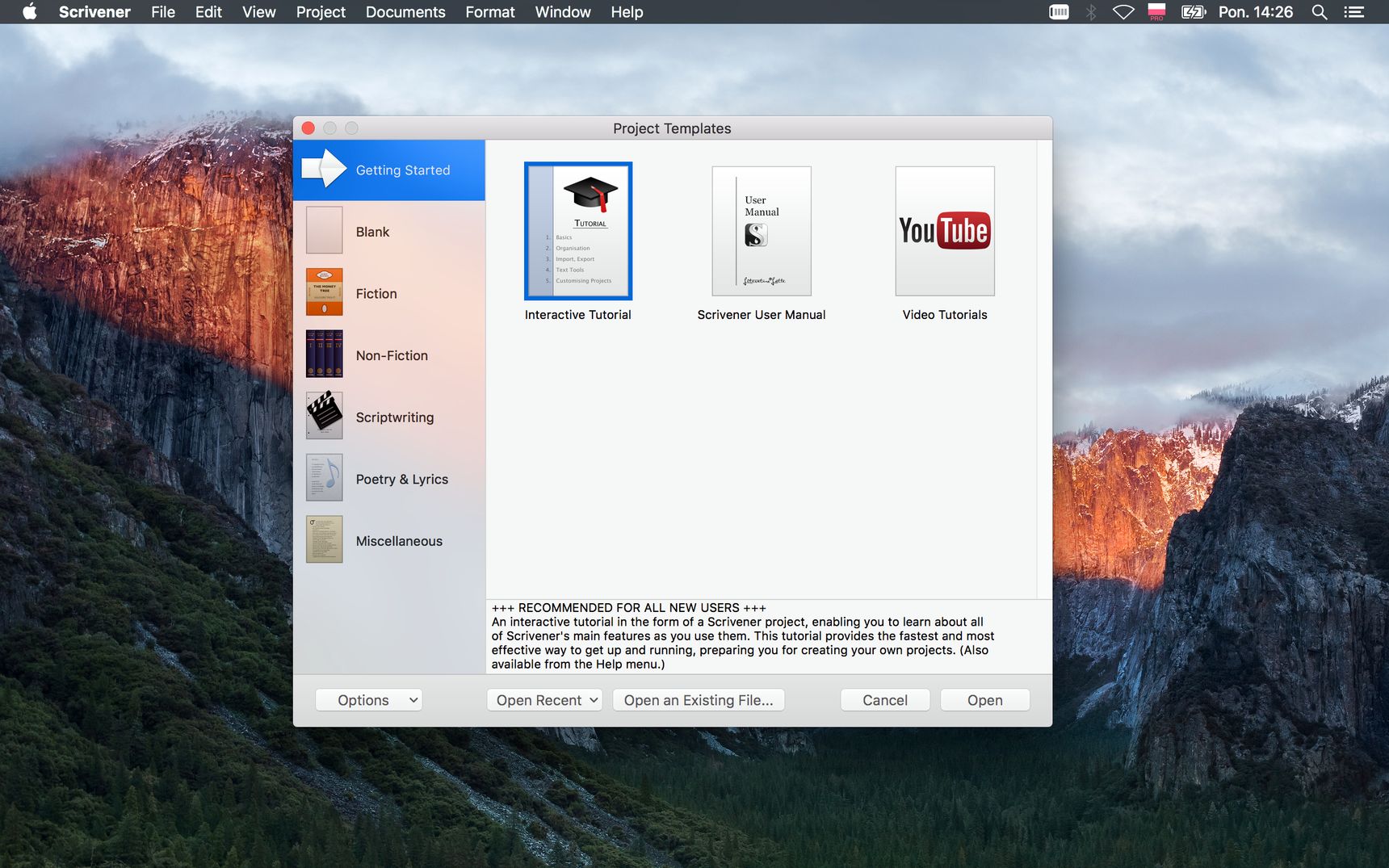The width and height of the screenshot is (1389, 868).
Task: Click Open an Existing File button
Action: pyautogui.click(x=699, y=700)
